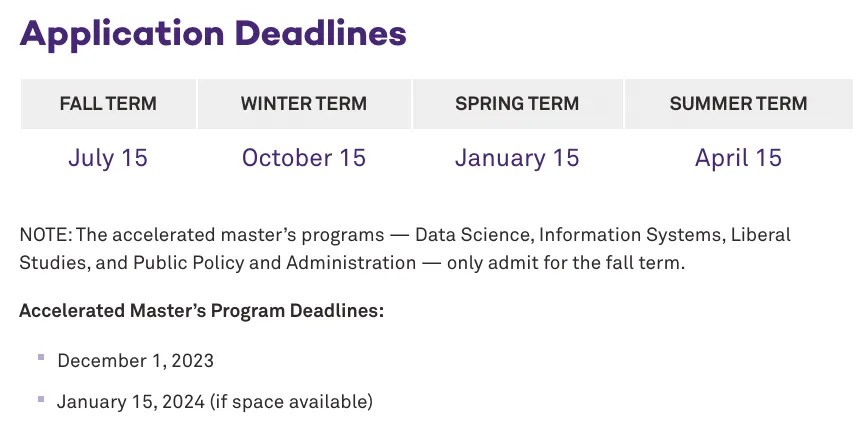Click the December 1, 2023 deadline text
This screenshot has height=432, width=865.
click(x=135, y=360)
